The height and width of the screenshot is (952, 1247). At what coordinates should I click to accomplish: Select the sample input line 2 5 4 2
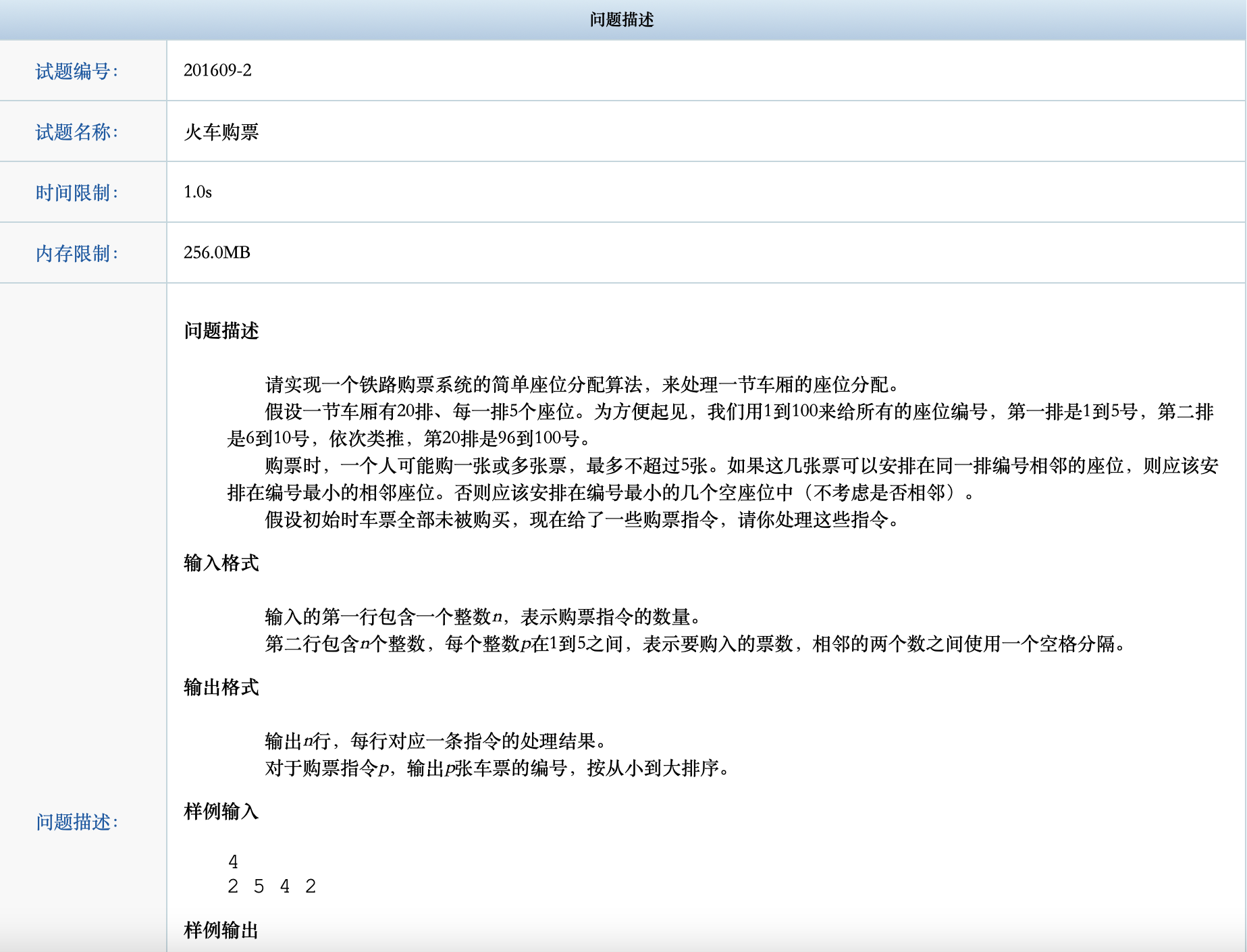(272, 886)
